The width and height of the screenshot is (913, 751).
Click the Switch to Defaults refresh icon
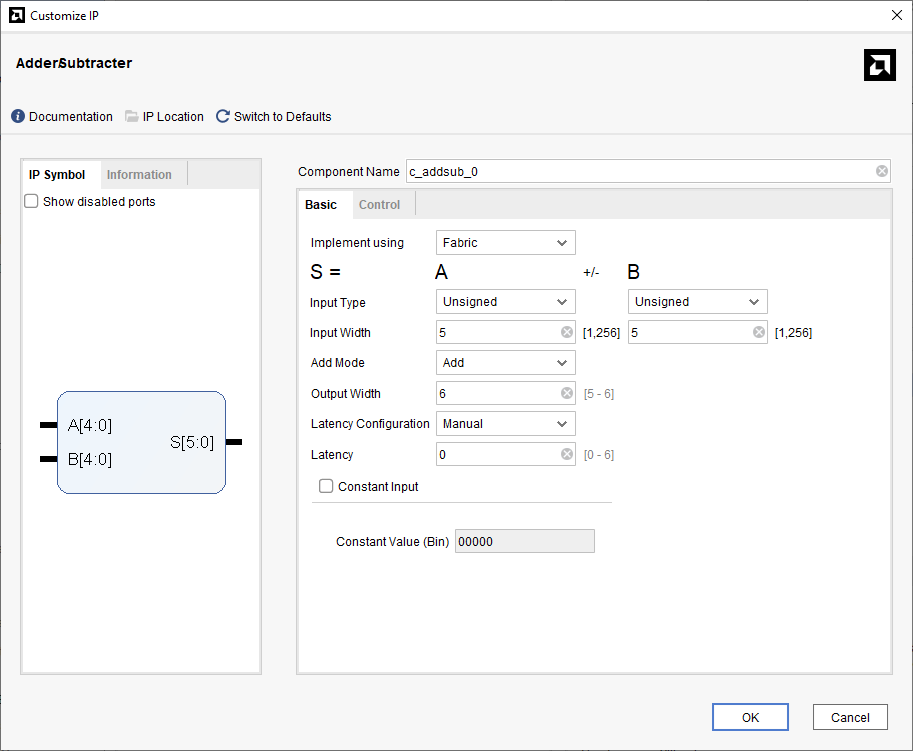tap(223, 117)
